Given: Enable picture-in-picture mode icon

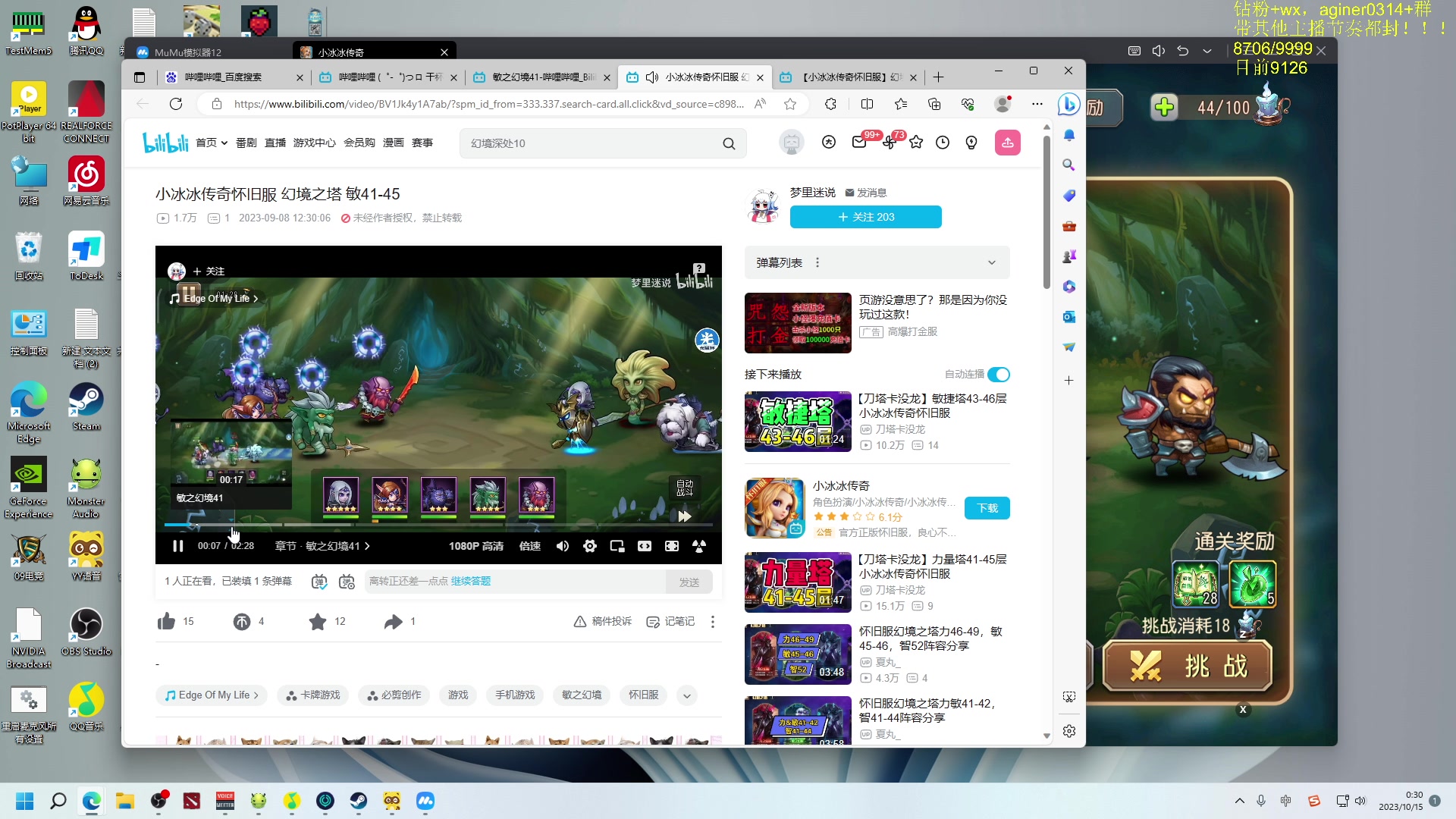Looking at the screenshot, I should [x=617, y=546].
